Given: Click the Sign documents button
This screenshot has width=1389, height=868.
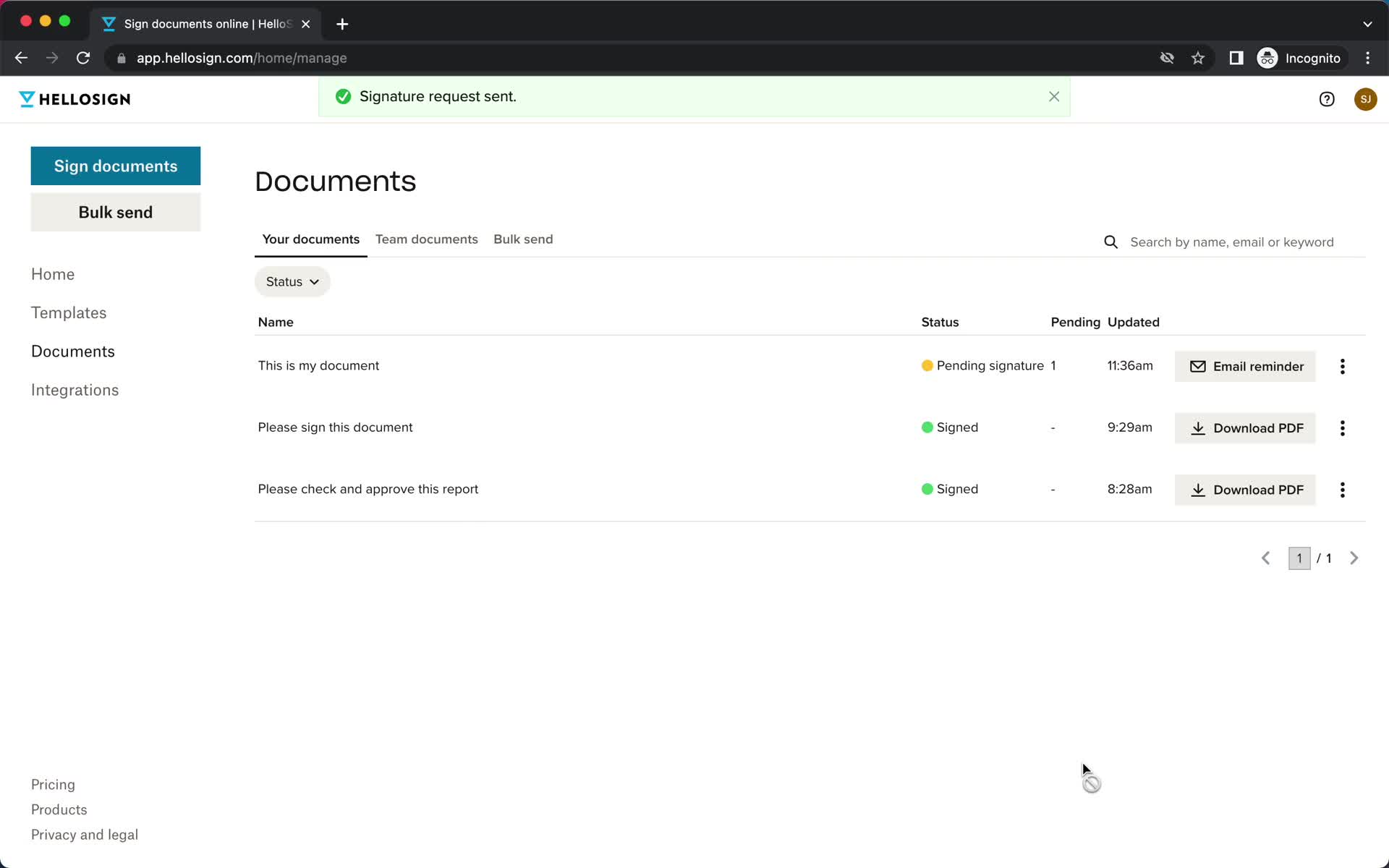Looking at the screenshot, I should [116, 166].
